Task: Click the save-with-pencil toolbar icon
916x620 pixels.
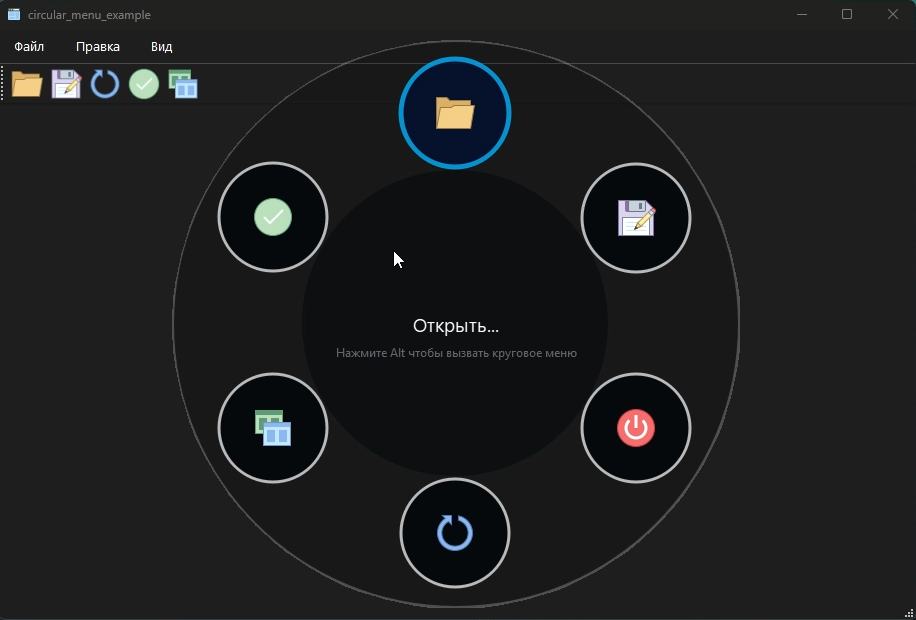Action: click(x=66, y=84)
